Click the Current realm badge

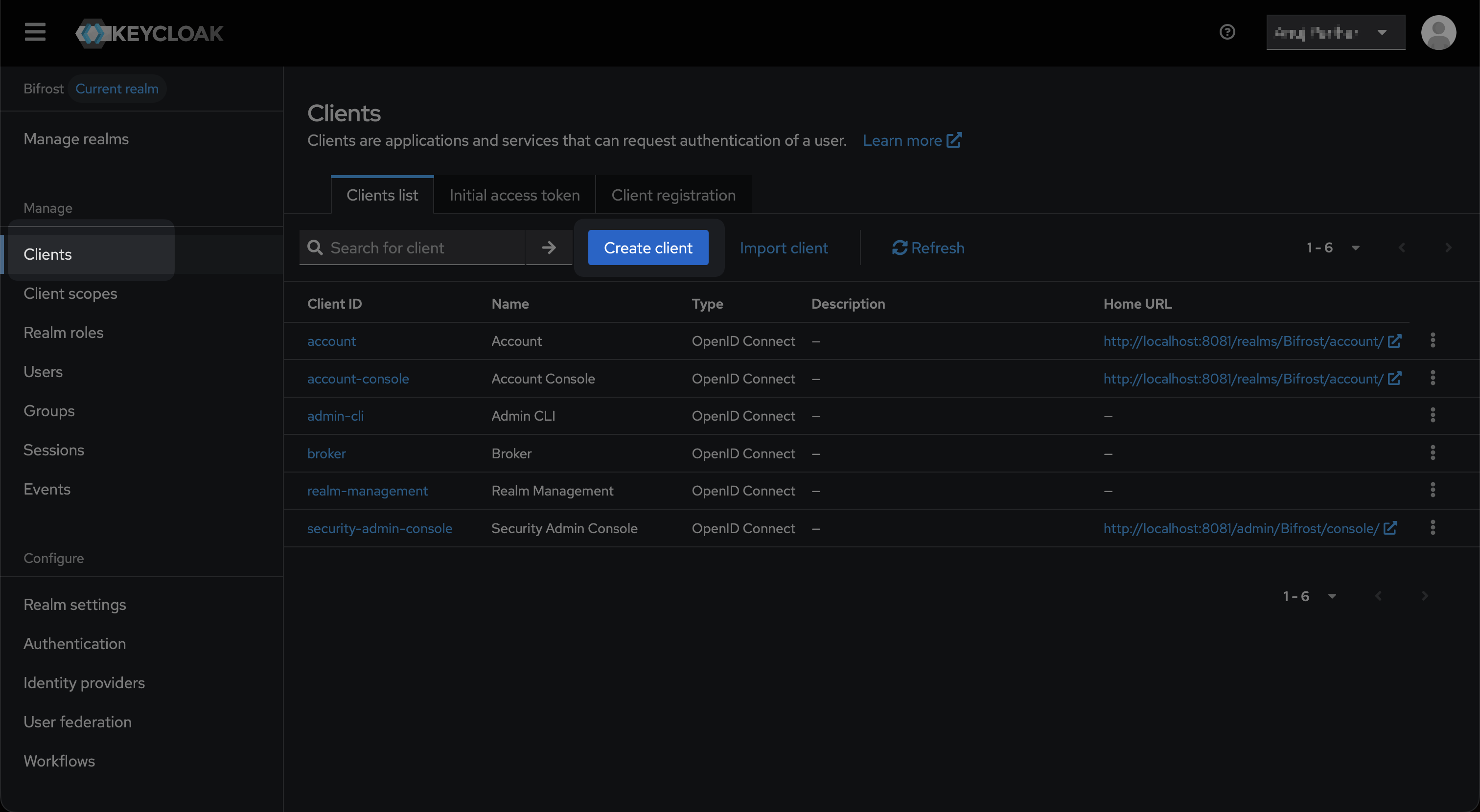point(117,89)
